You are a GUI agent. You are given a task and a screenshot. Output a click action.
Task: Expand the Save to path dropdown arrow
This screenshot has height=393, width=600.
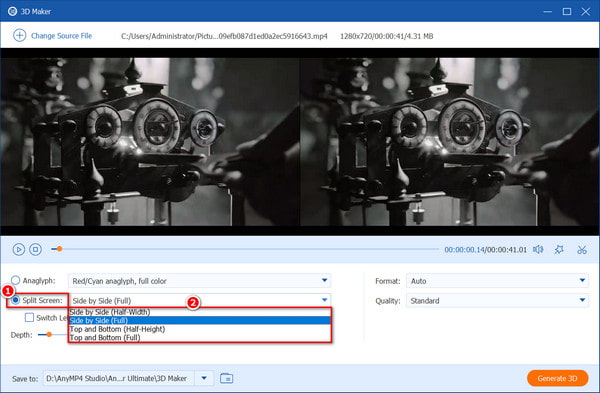click(x=204, y=378)
